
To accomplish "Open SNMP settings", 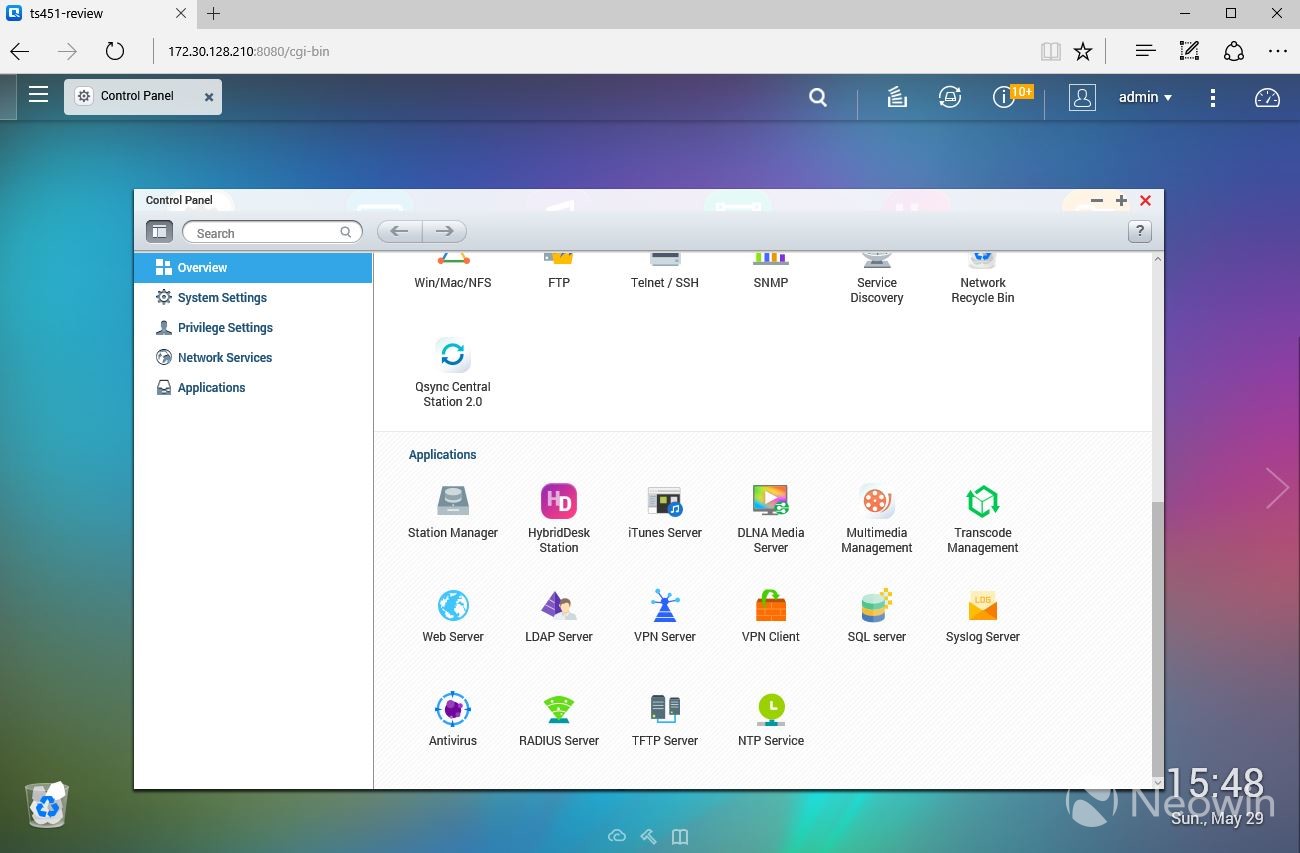I will coord(770,272).
